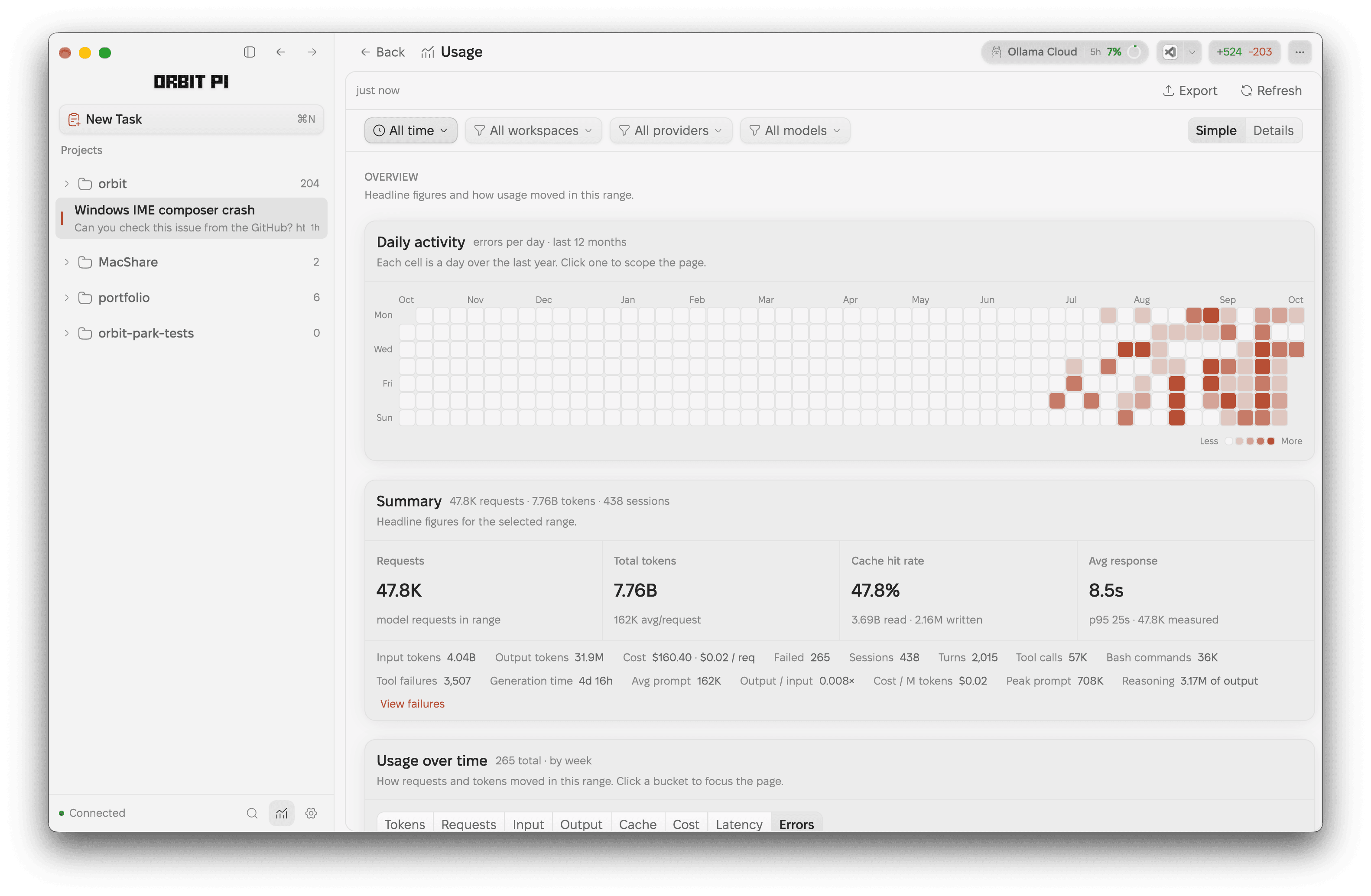Screen dimensions: 1371x896
Task: Go back to previous page
Action: coord(383,52)
